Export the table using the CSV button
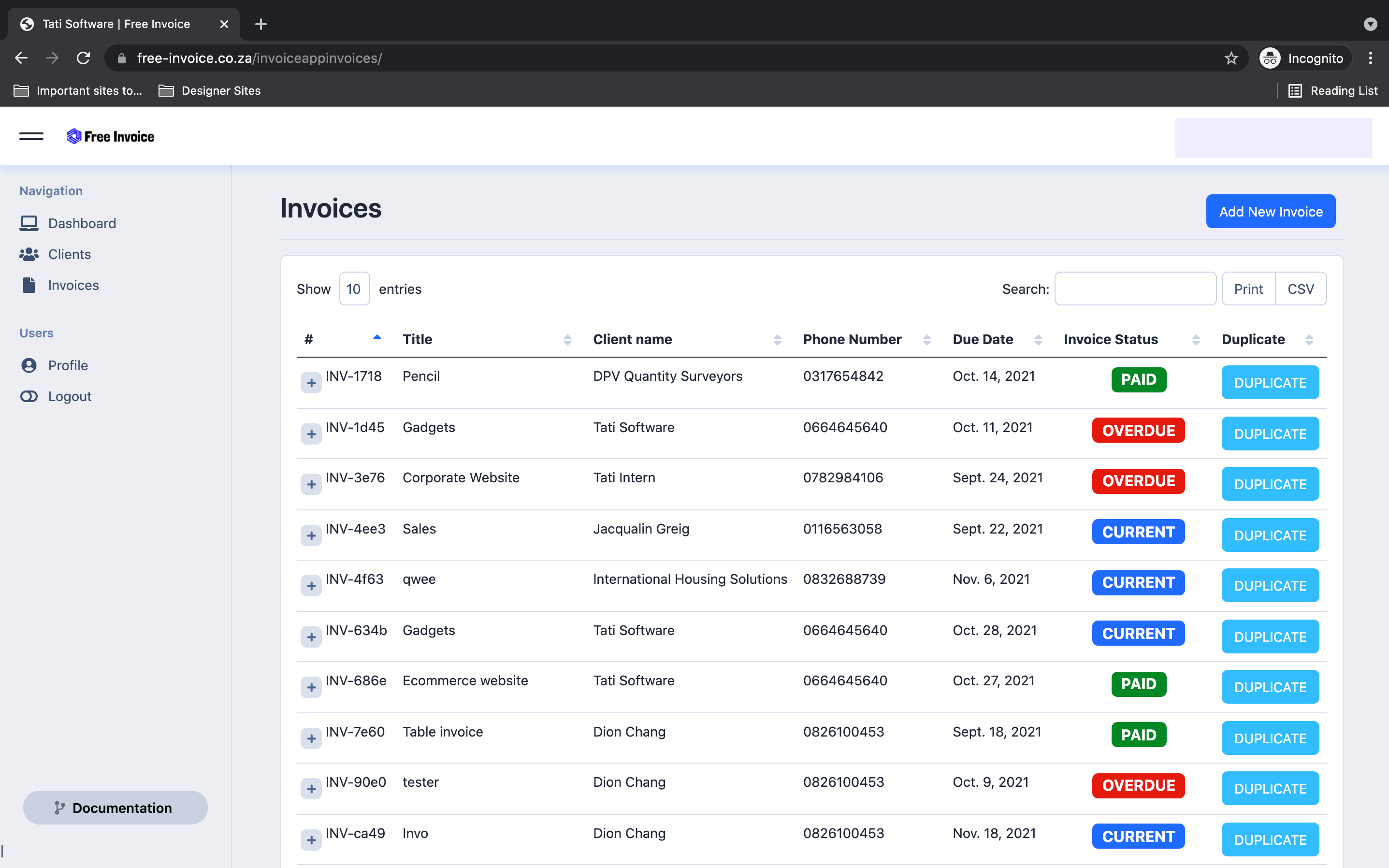The image size is (1389, 868). [x=1300, y=289]
